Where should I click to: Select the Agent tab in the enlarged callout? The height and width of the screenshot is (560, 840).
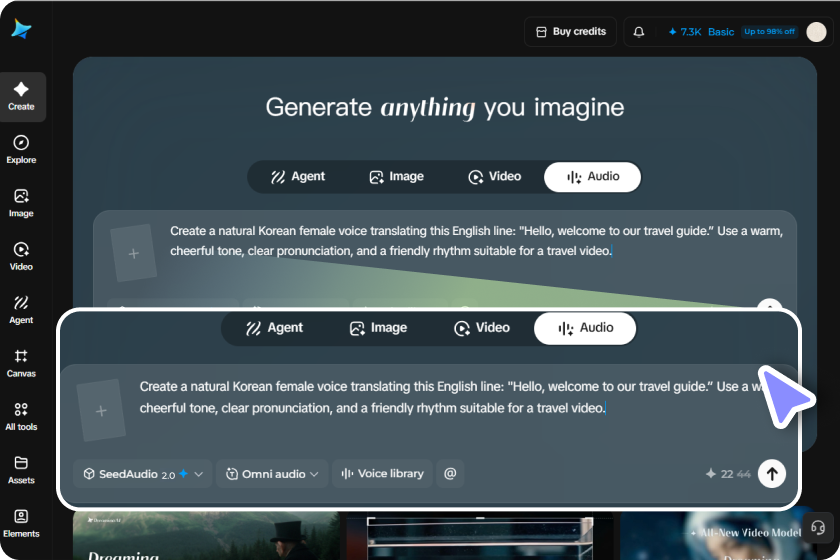tap(274, 328)
